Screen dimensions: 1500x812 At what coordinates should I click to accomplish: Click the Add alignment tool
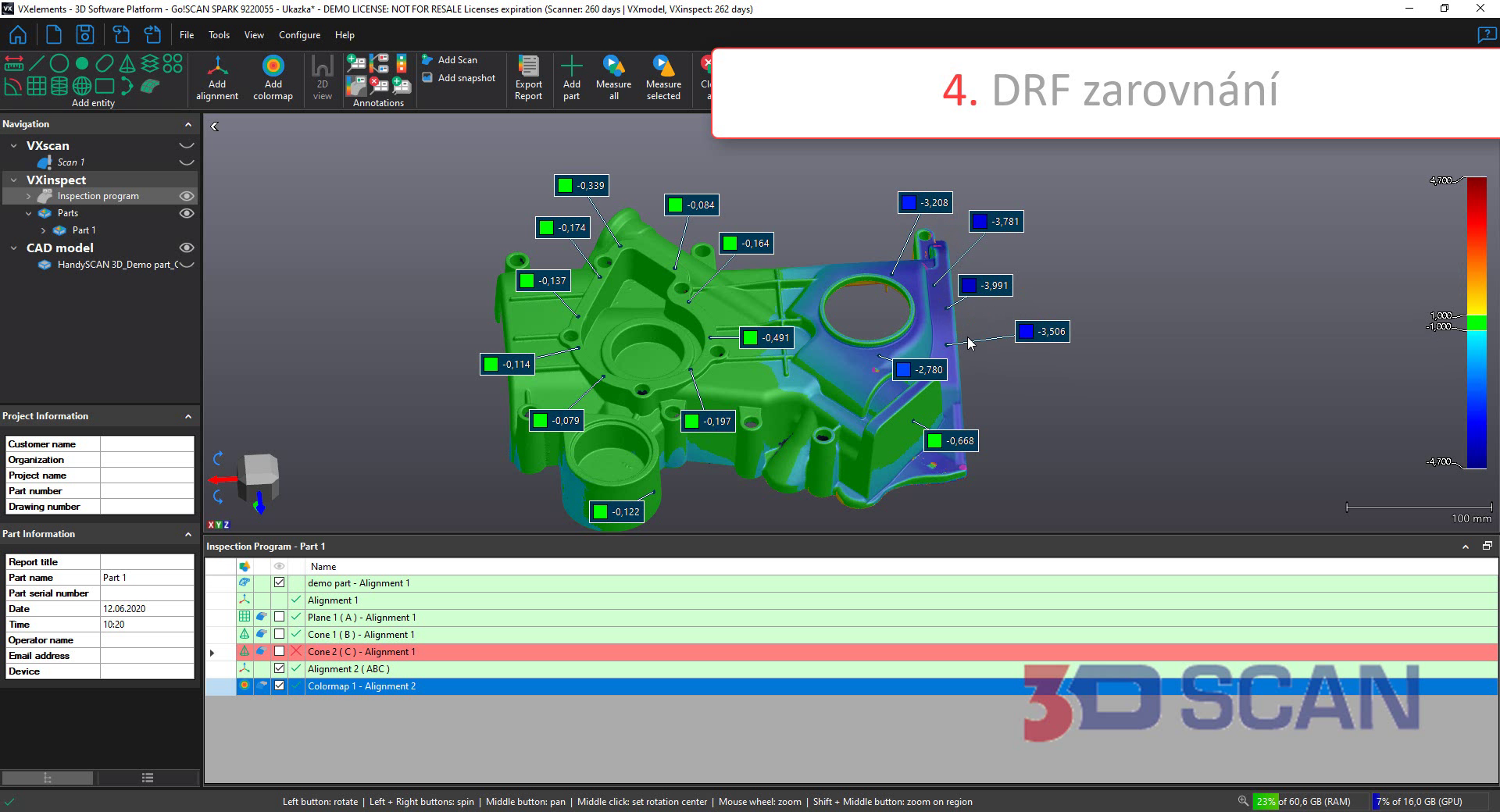pos(217,78)
